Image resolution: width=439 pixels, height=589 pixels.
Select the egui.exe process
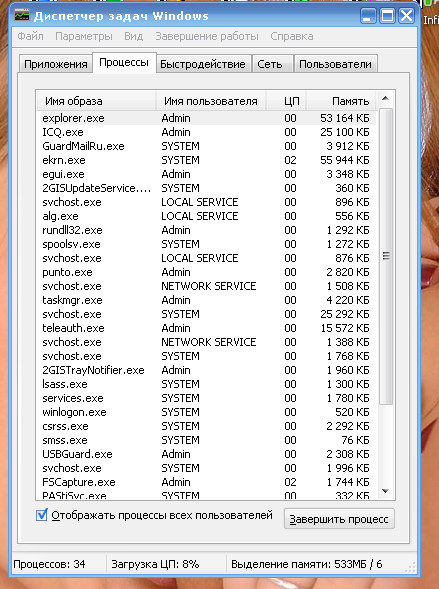(x=206, y=174)
